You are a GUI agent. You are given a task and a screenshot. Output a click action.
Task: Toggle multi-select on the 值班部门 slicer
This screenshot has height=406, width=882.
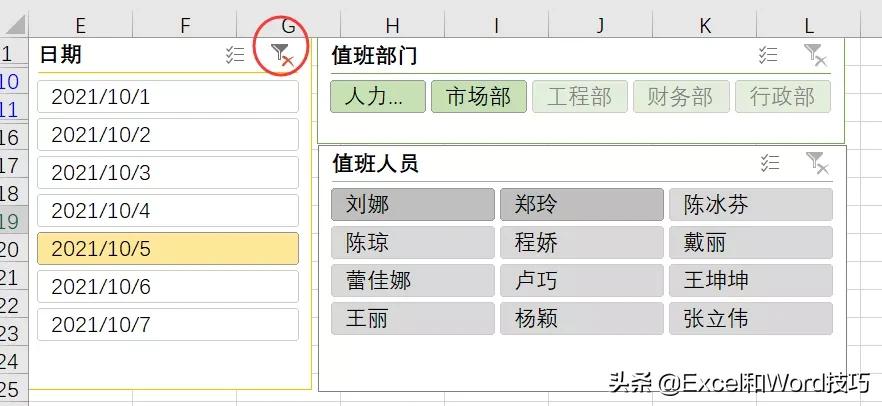click(x=768, y=55)
